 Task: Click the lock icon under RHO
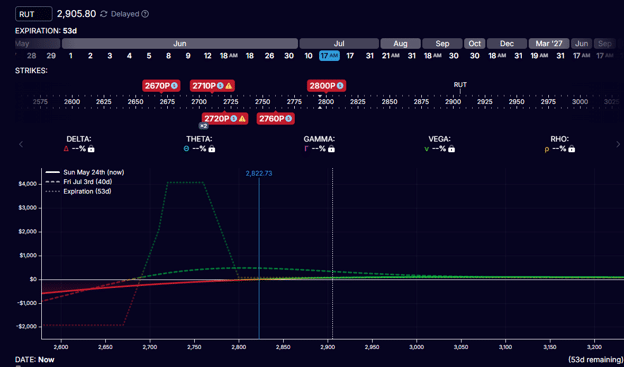pyautogui.click(x=572, y=149)
